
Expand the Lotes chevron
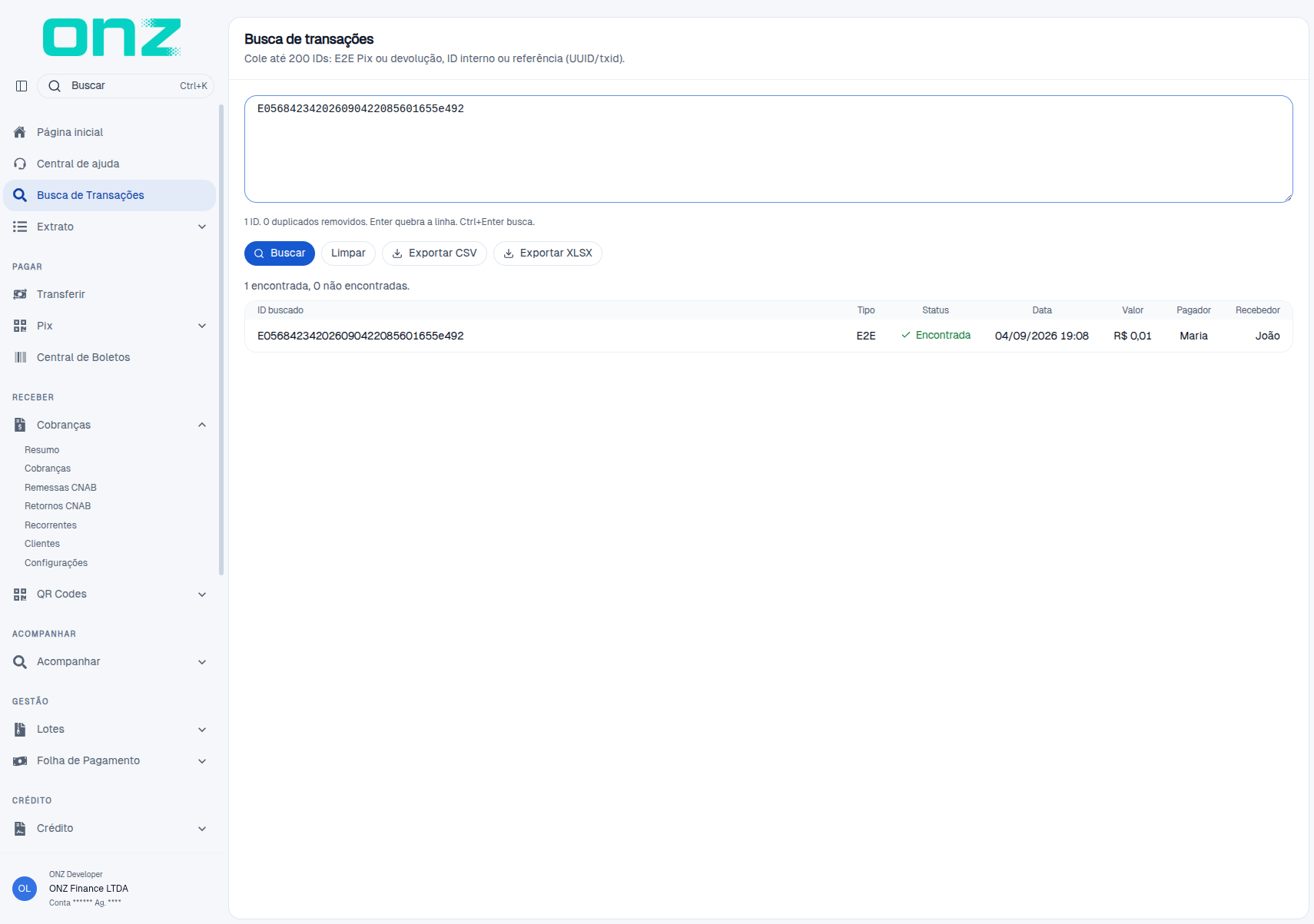[x=202, y=730]
